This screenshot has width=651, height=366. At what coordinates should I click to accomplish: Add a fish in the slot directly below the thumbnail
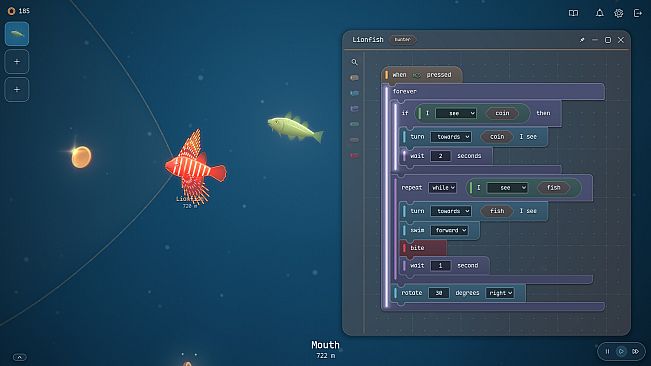[17, 61]
